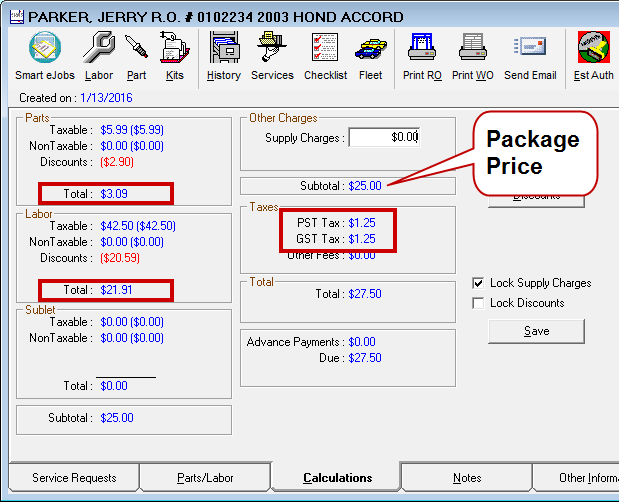Switch to the Service Requests tab
This screenshot has height=502, width=619.
point(74,478)
